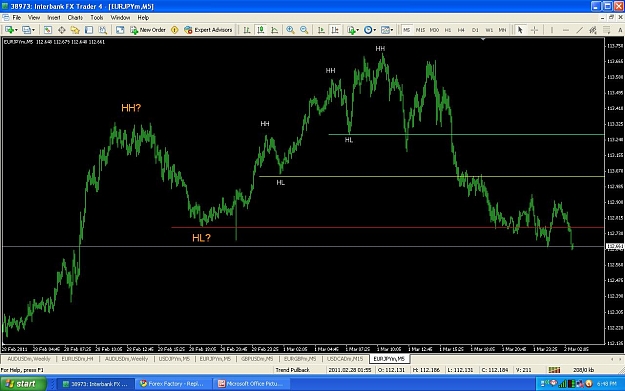Image resolution: width=625 pixels, height=391 pixels.
Task: Click the Periods clock icon
Action: [368, 30]
